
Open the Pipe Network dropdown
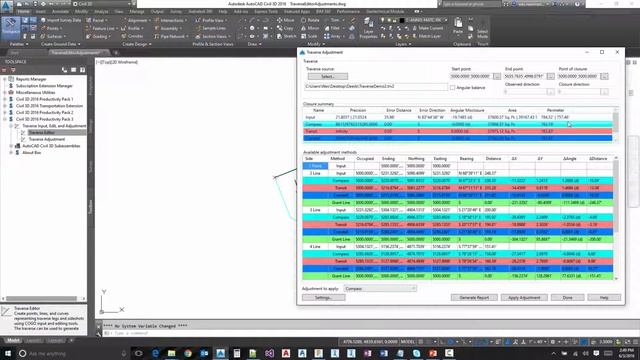point(171,36)
